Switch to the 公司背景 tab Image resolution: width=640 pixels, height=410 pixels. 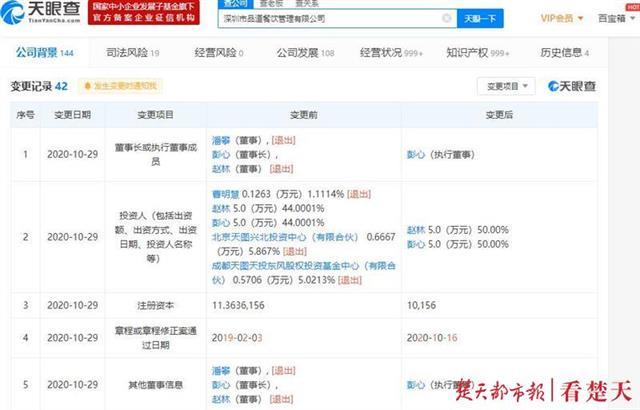[x=44, y=53]
